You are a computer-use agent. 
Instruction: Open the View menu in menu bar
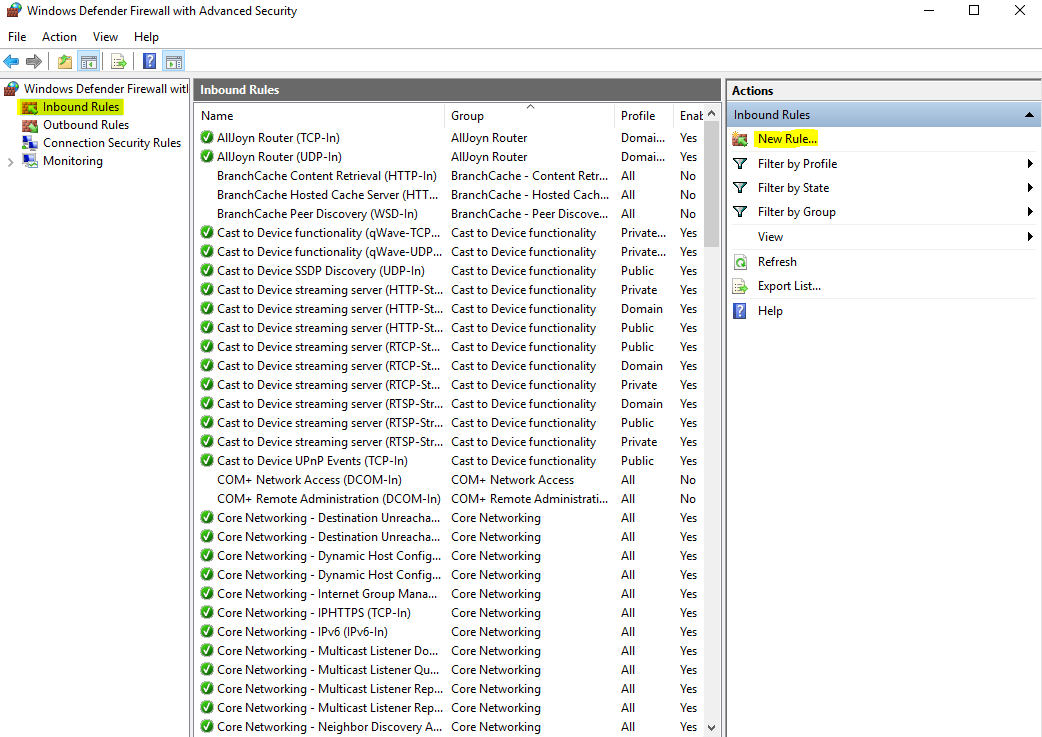[105, 37]
